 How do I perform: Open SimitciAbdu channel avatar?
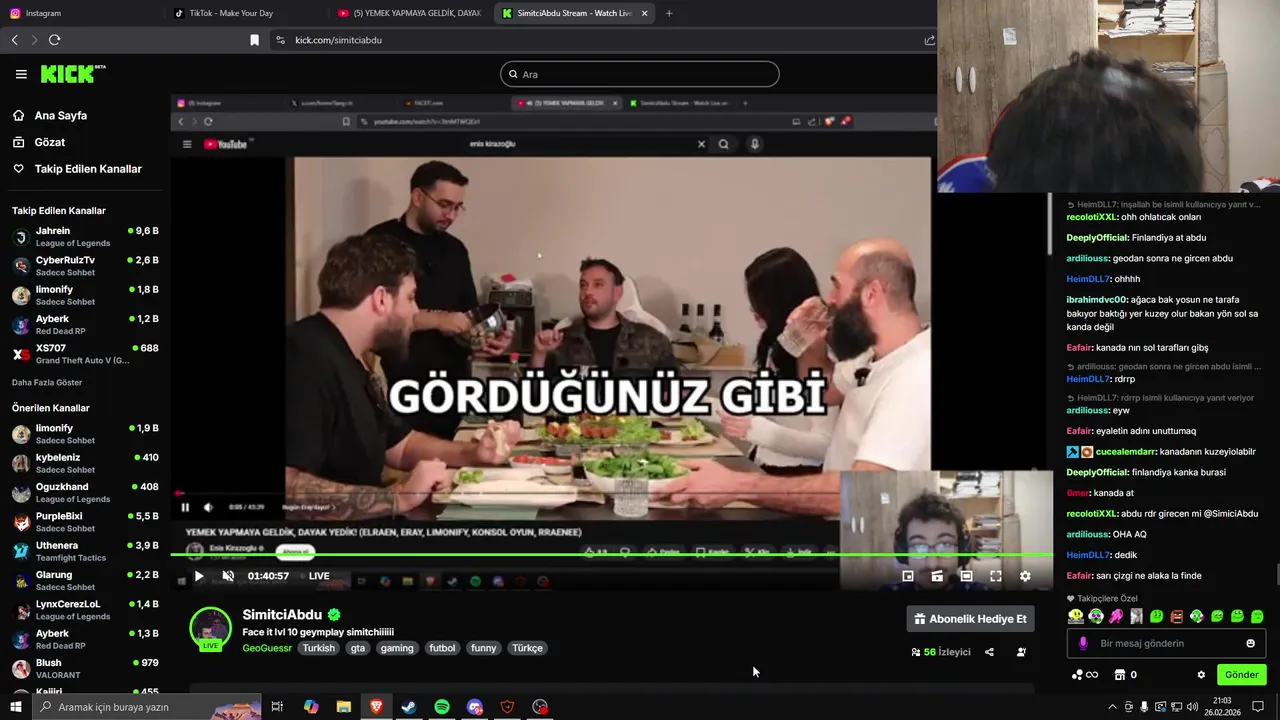210,628
